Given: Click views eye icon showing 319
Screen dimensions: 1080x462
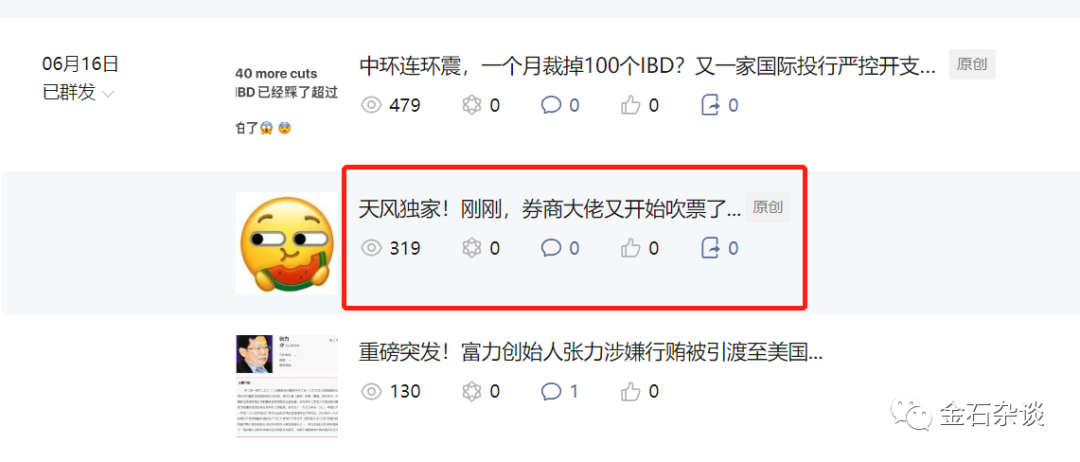Looking at the screenshot, I should tap(371, 248).
